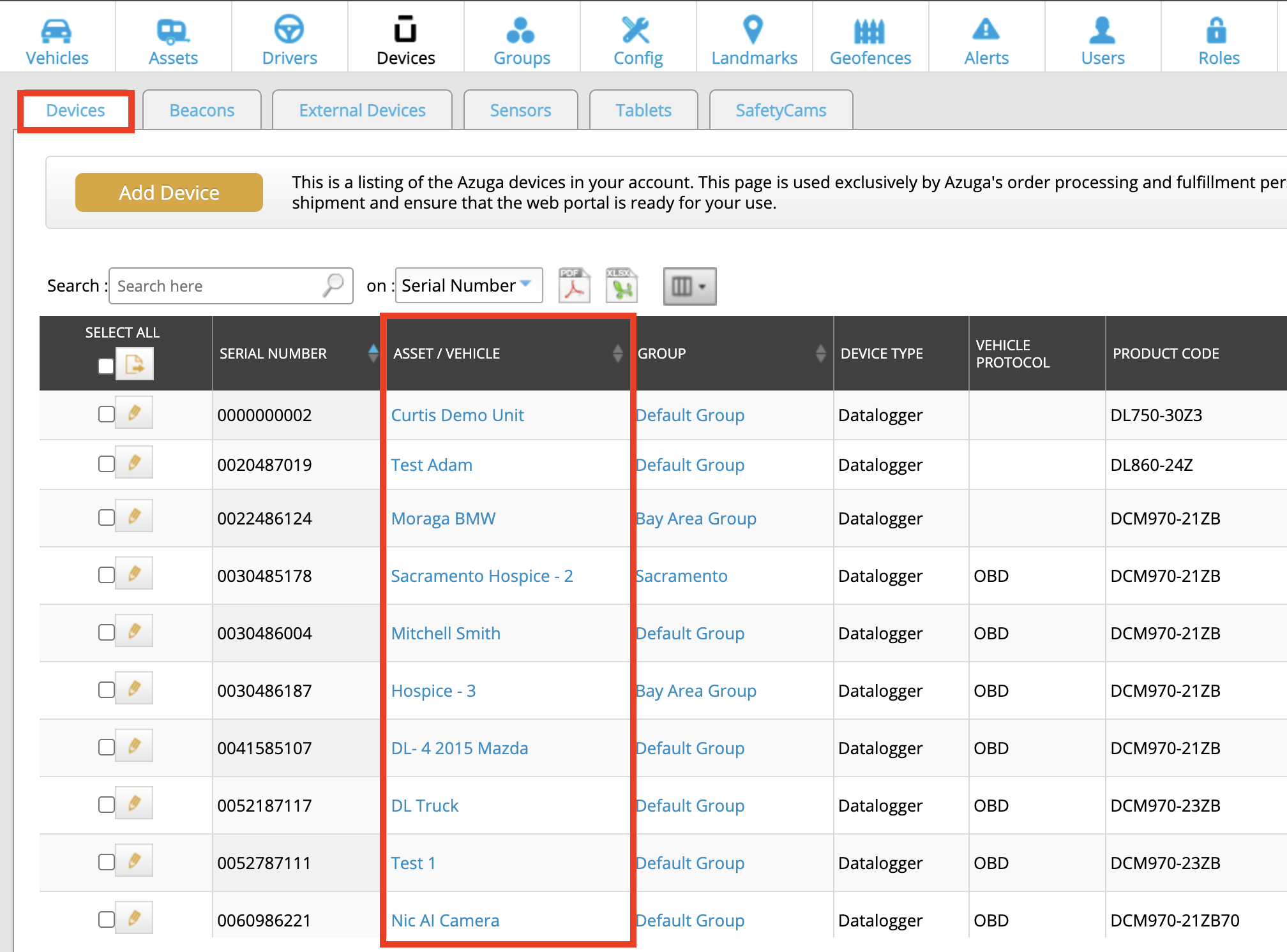This screenshot has height=952, width=1287.
Task: Open the Geofences fence icon
Action: tap(869, 30)
